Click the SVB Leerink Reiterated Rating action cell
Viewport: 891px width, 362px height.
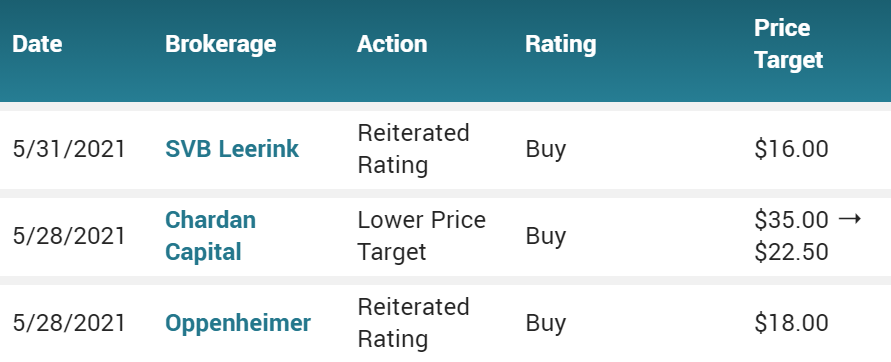coord(413,149)
